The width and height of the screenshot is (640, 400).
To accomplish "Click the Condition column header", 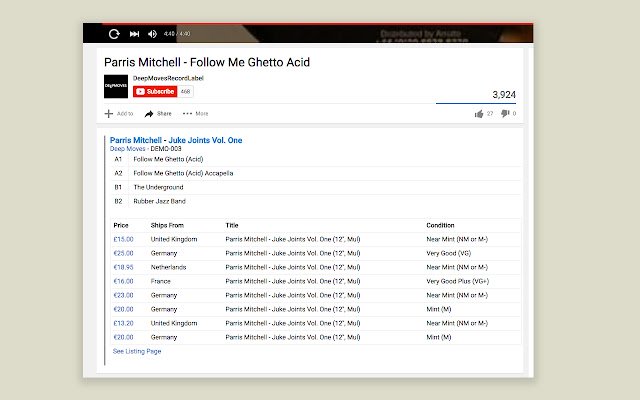I will tap(440, 225).
